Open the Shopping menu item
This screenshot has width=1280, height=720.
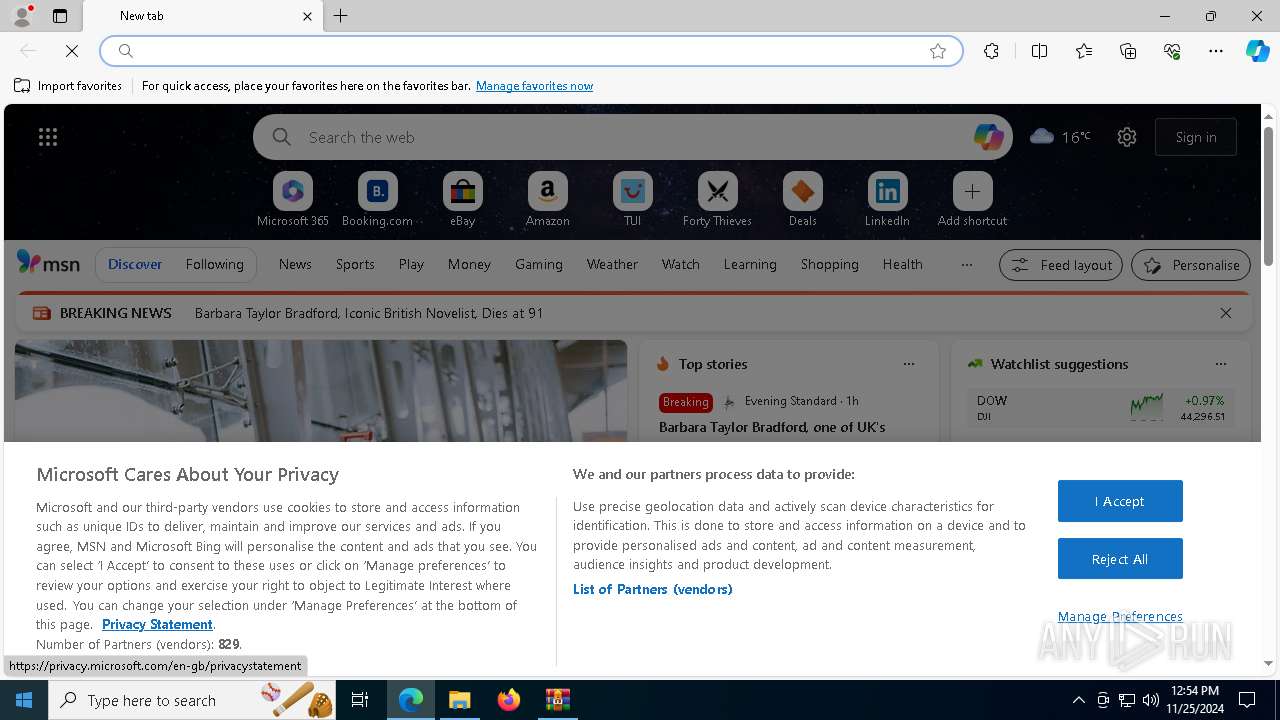coord(829,264)
